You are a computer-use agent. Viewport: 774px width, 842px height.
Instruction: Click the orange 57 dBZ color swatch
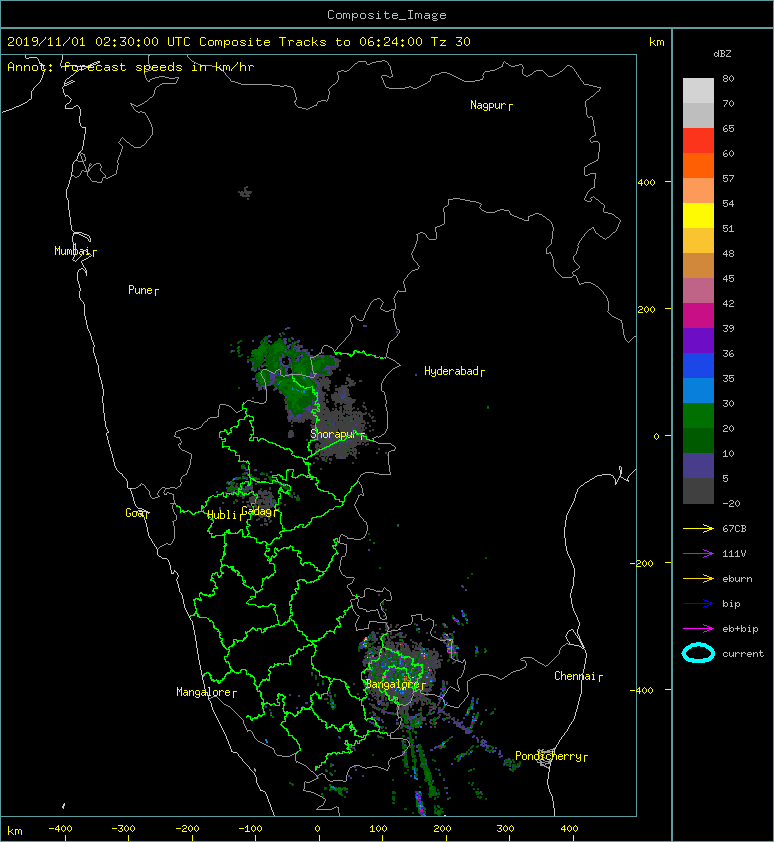(x=698, y=165)
